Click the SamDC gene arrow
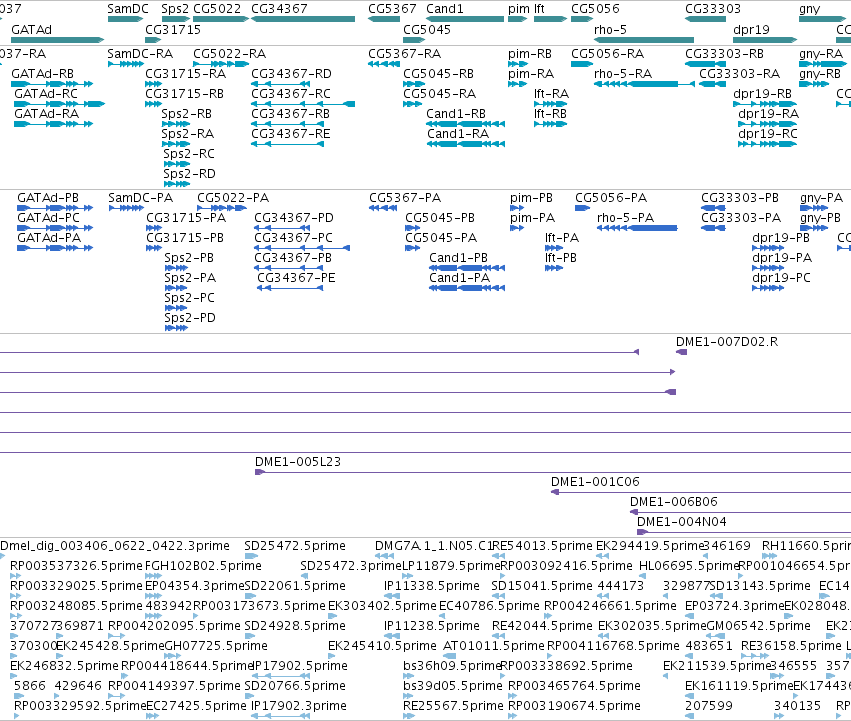This screenshot has height=721, width=851. 125,19
